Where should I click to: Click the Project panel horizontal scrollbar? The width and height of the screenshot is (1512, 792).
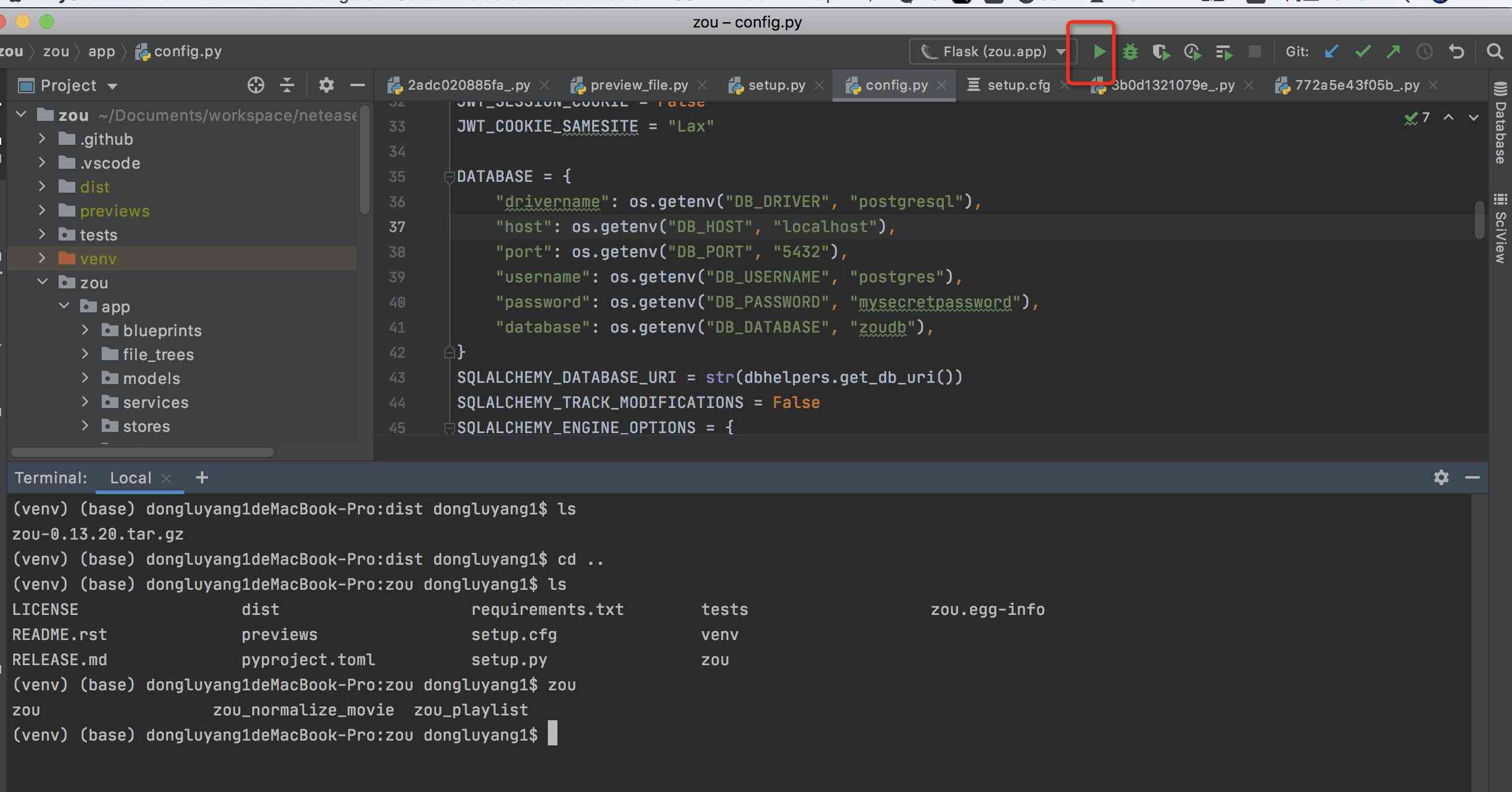142,452
